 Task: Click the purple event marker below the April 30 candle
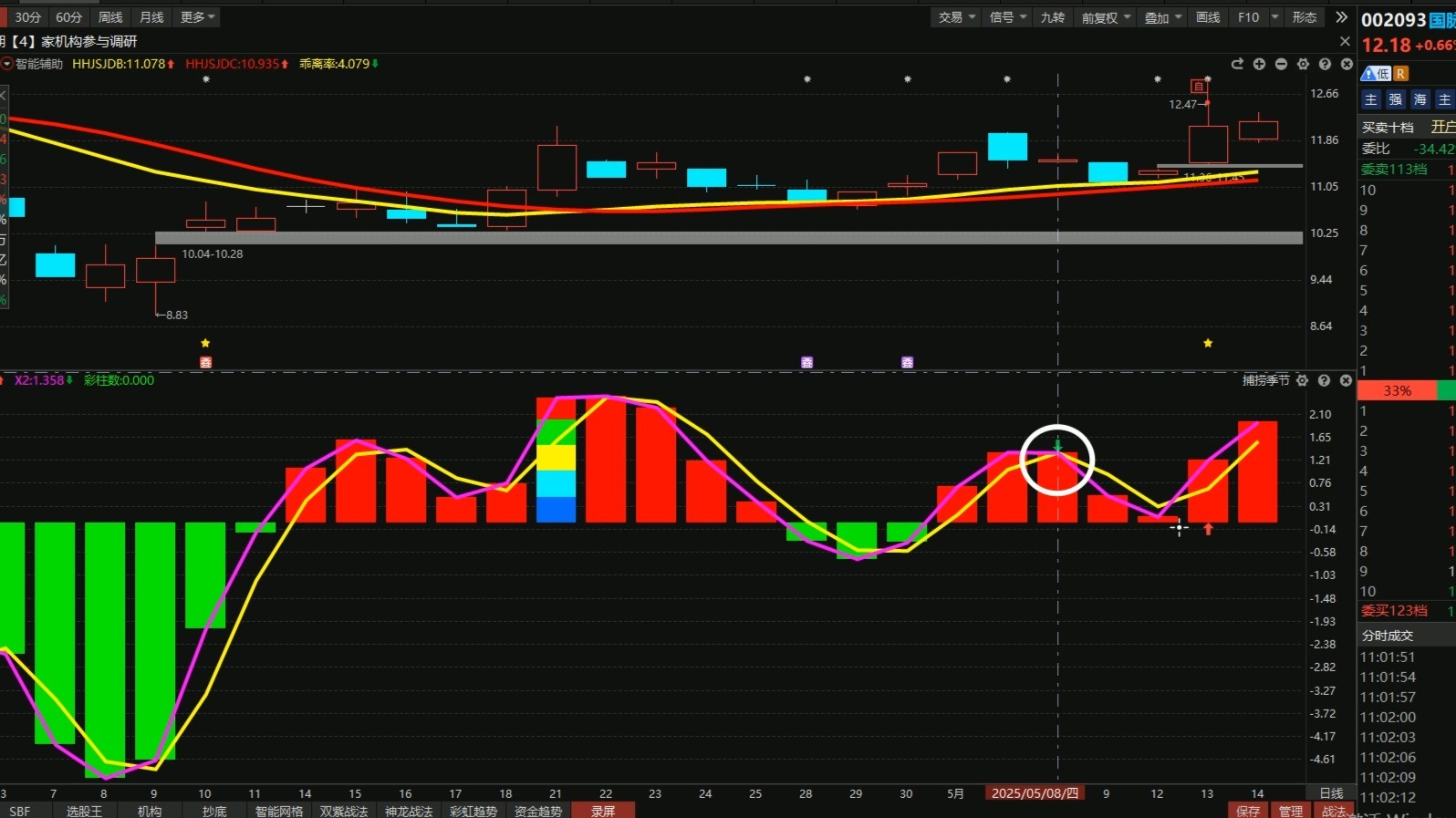[x=907, y=362]
